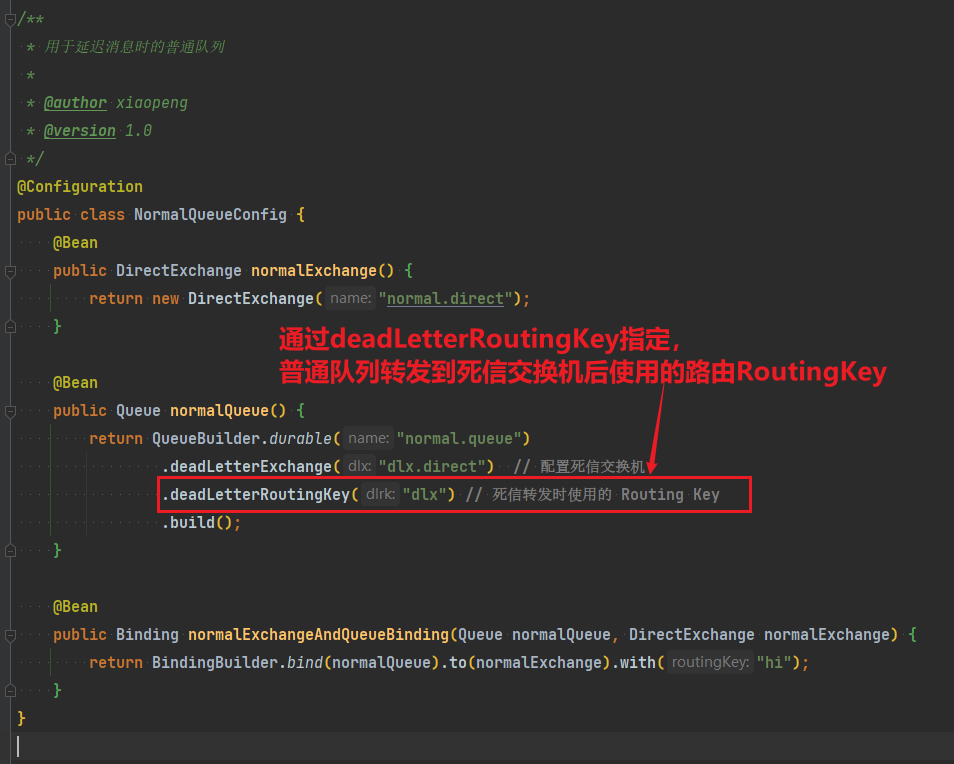Collapse the normalExchange() method fold marker
Image resolution: width=954 pixels, height=764 pixels.
9,271
